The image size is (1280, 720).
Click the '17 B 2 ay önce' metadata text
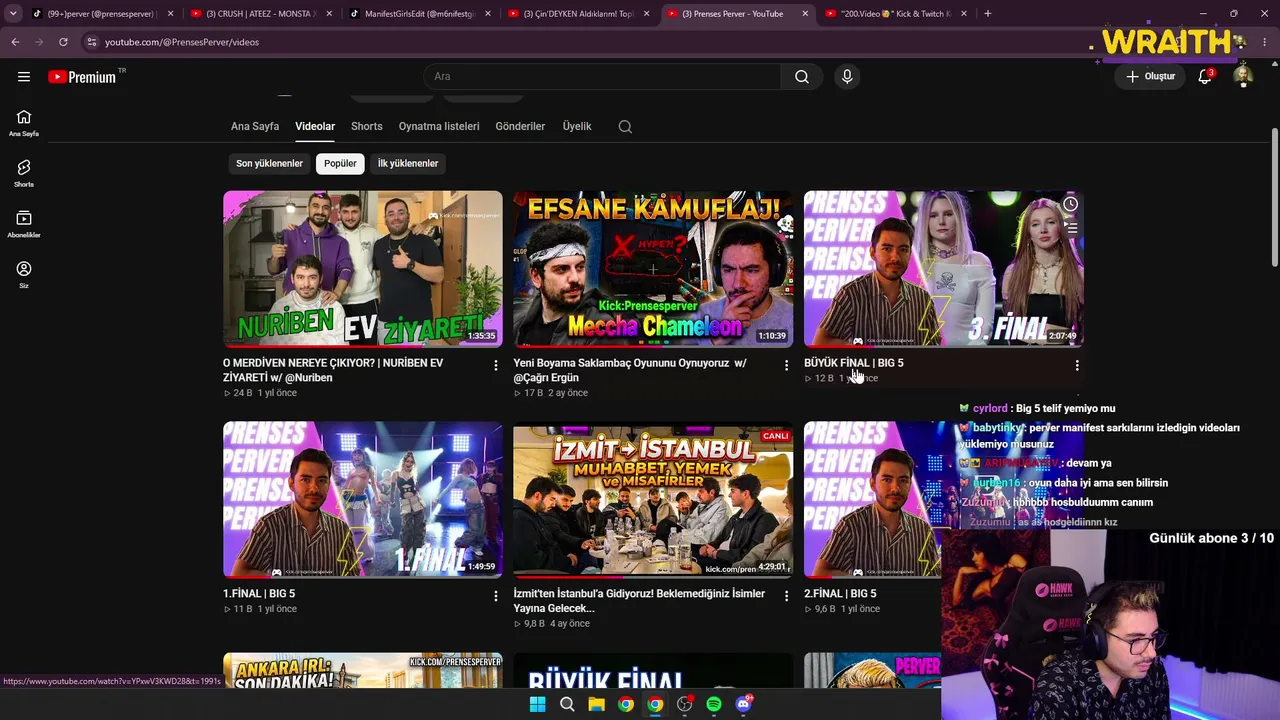tap(551, 393)
